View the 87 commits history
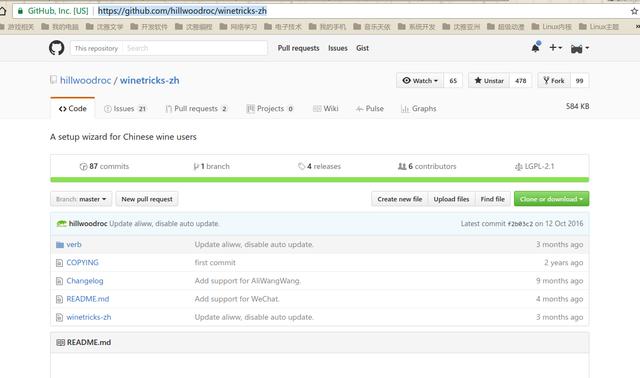The height and width of the screenshot is (378, 640). (x=104, y=166)
